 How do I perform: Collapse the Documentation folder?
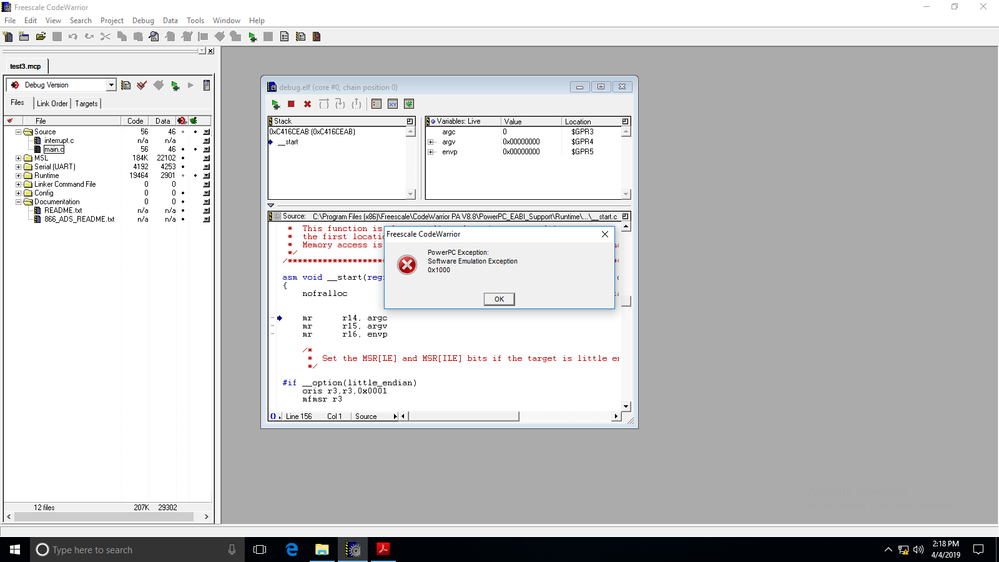pos(18,201)
